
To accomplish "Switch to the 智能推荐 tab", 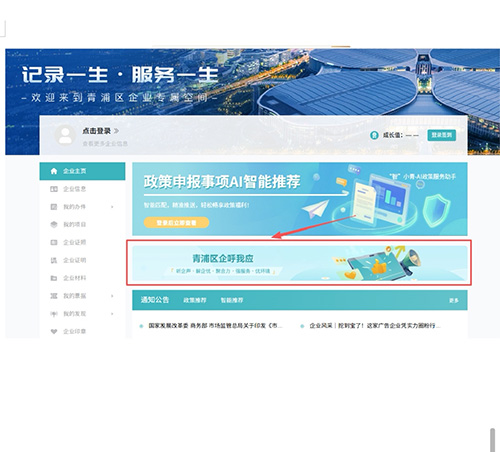I will click(232, 300).
